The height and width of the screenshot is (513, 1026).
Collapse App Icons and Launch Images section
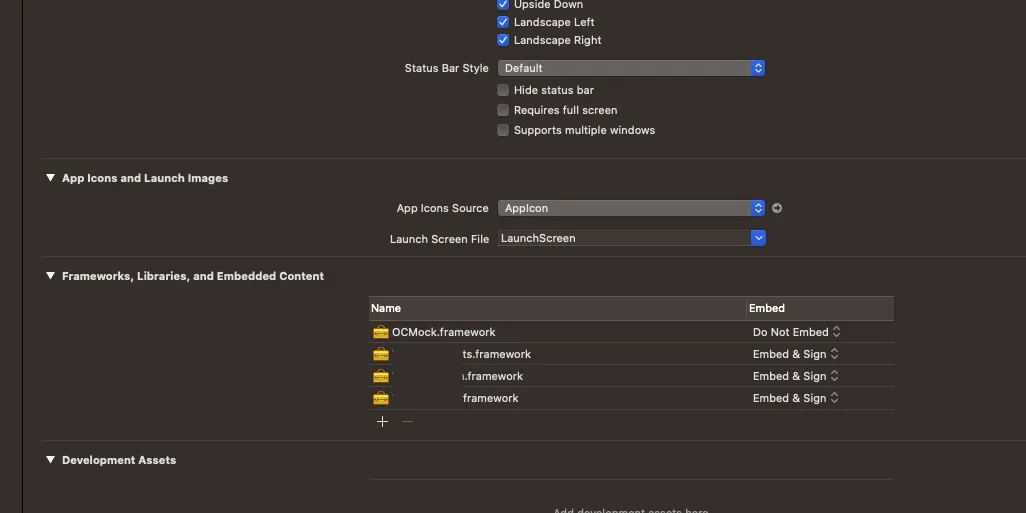50,178
